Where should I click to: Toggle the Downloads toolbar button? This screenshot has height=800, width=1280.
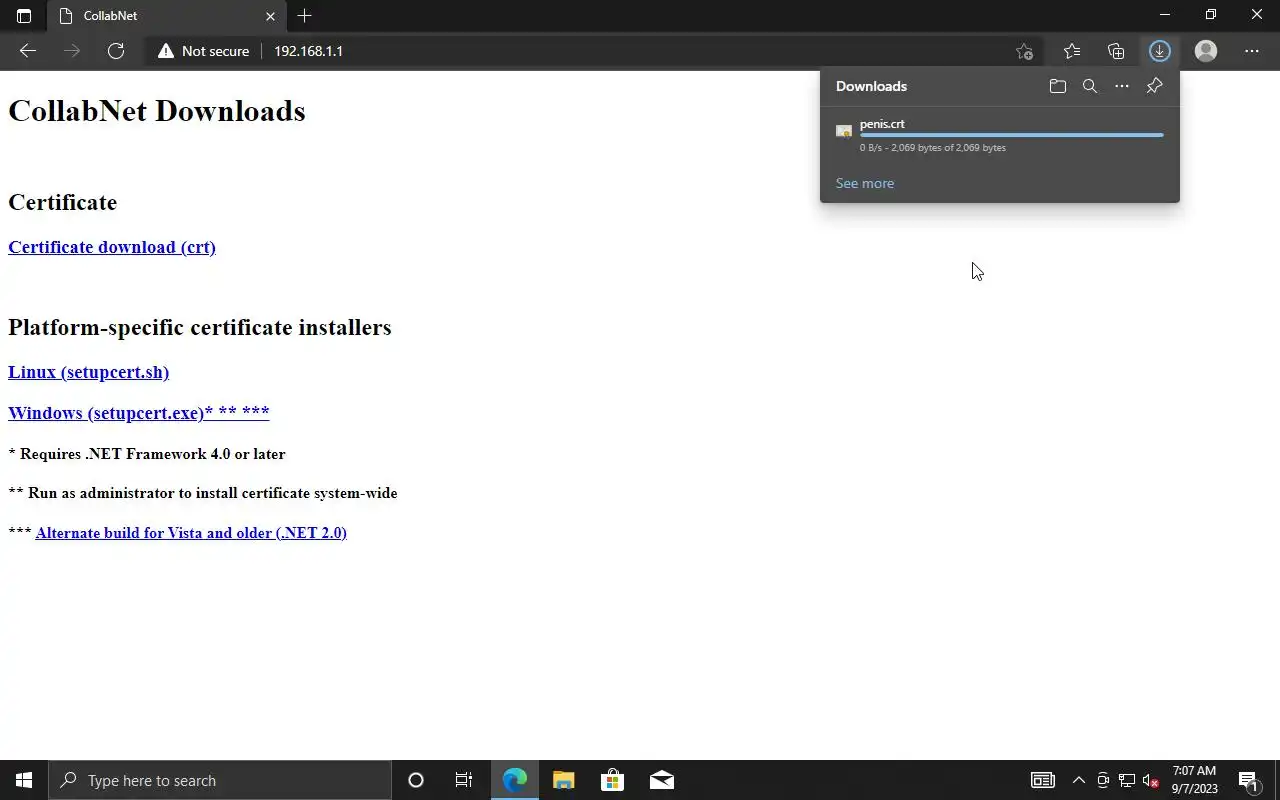point(1160,51)
